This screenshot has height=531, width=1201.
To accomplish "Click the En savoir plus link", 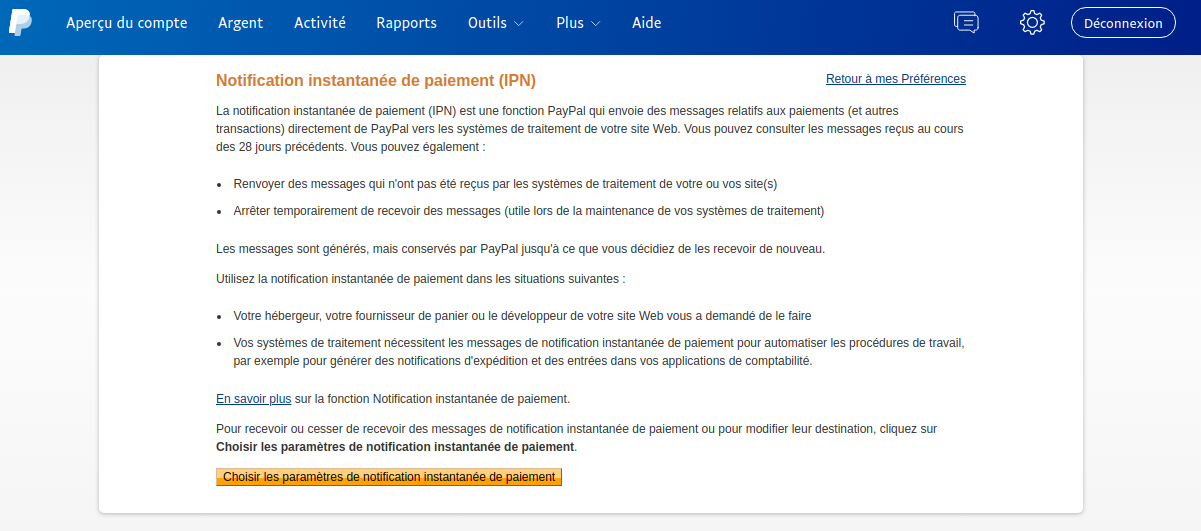I will (253, 399).
